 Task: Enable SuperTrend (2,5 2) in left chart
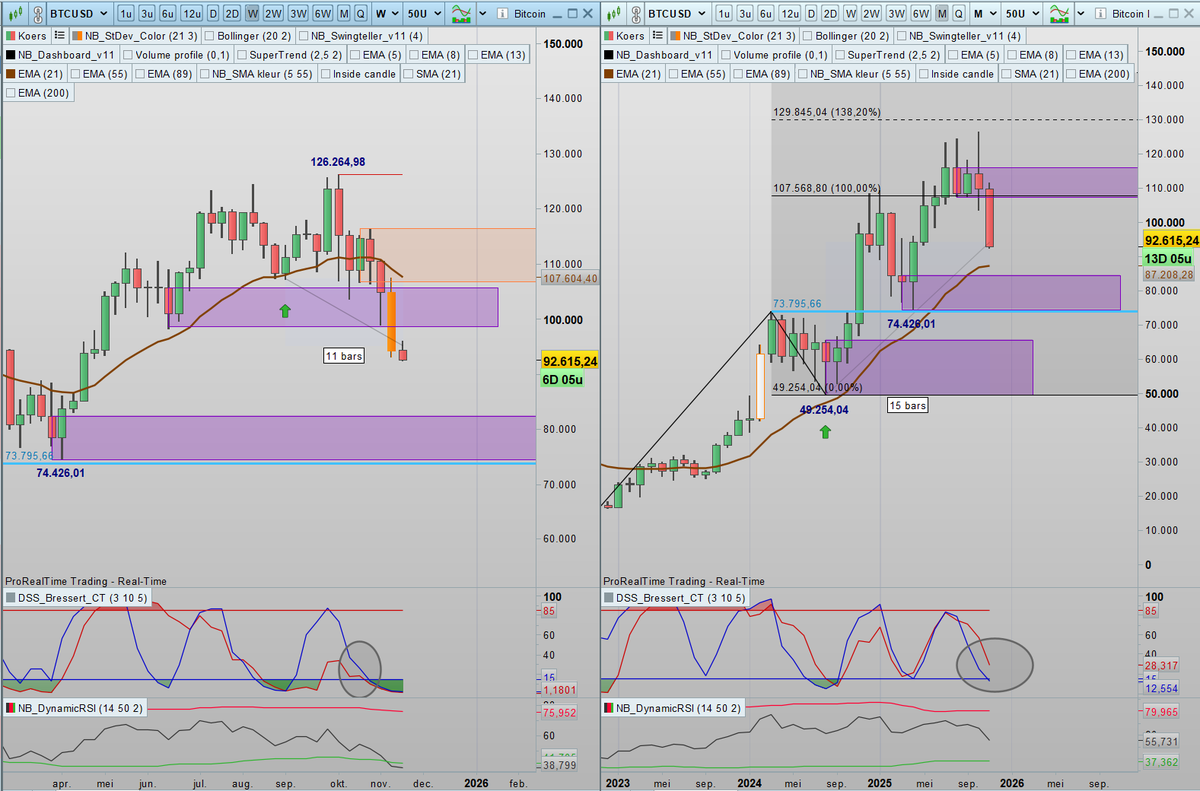240,55
